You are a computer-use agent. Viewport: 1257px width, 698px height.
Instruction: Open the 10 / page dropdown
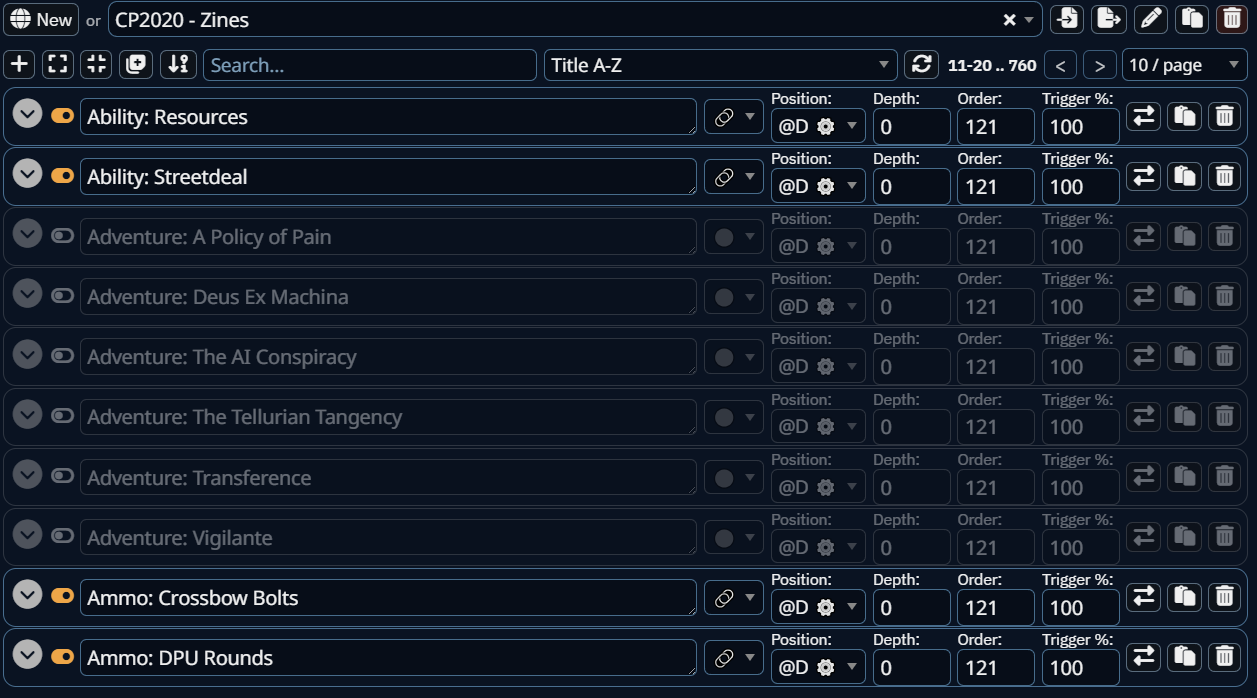(x=1185, y=65)
